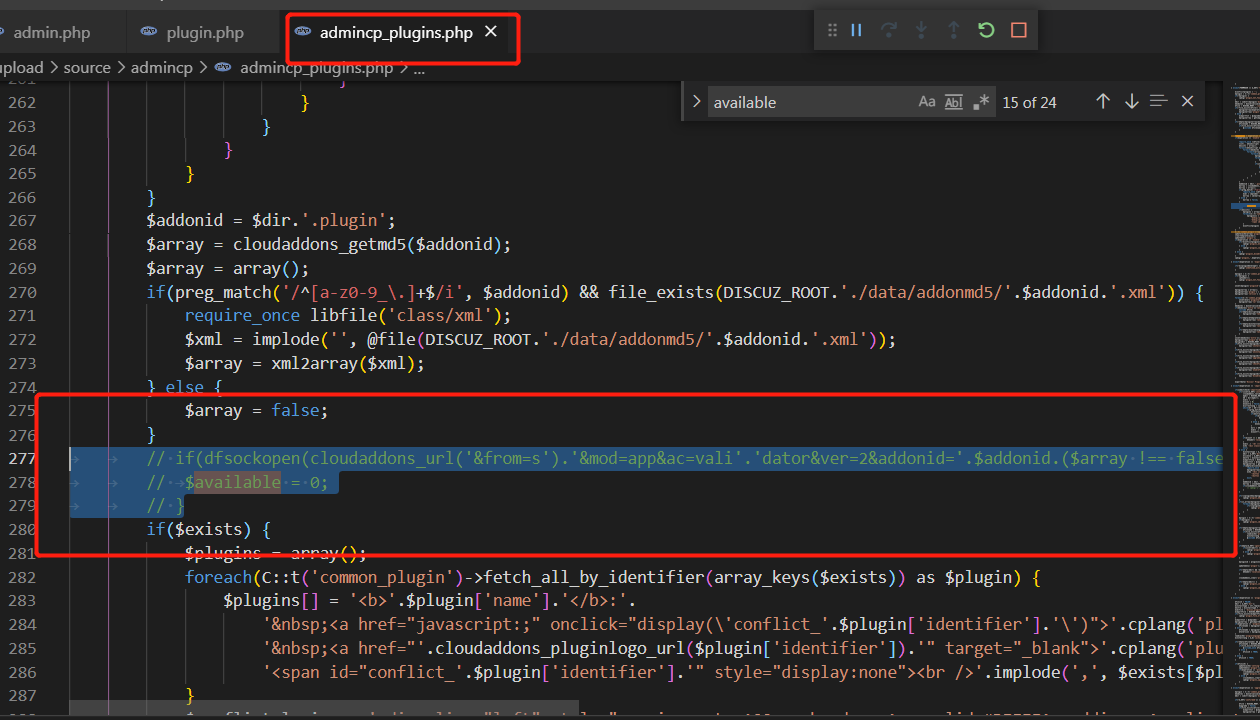Go to previous find match
1260x720 pixels.
(1103, 101)
